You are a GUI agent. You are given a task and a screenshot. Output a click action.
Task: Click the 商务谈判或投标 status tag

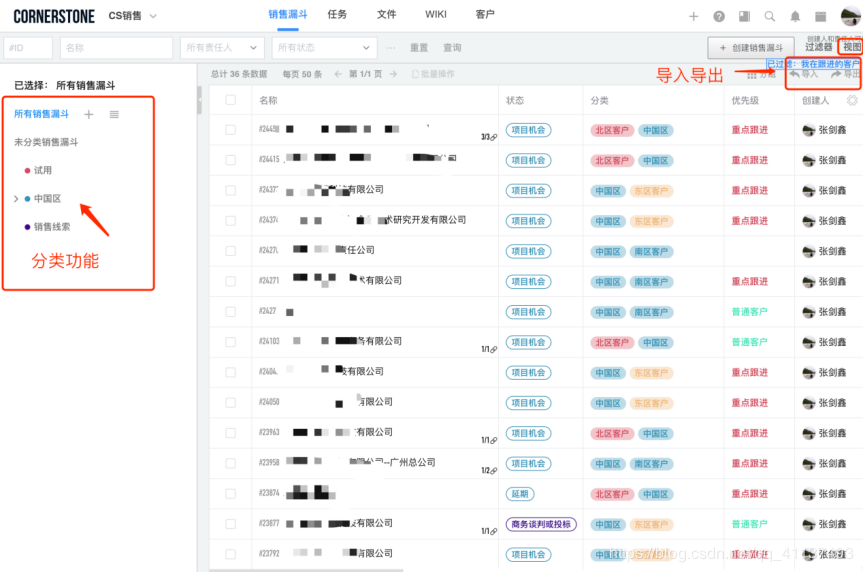pos(541,524)
